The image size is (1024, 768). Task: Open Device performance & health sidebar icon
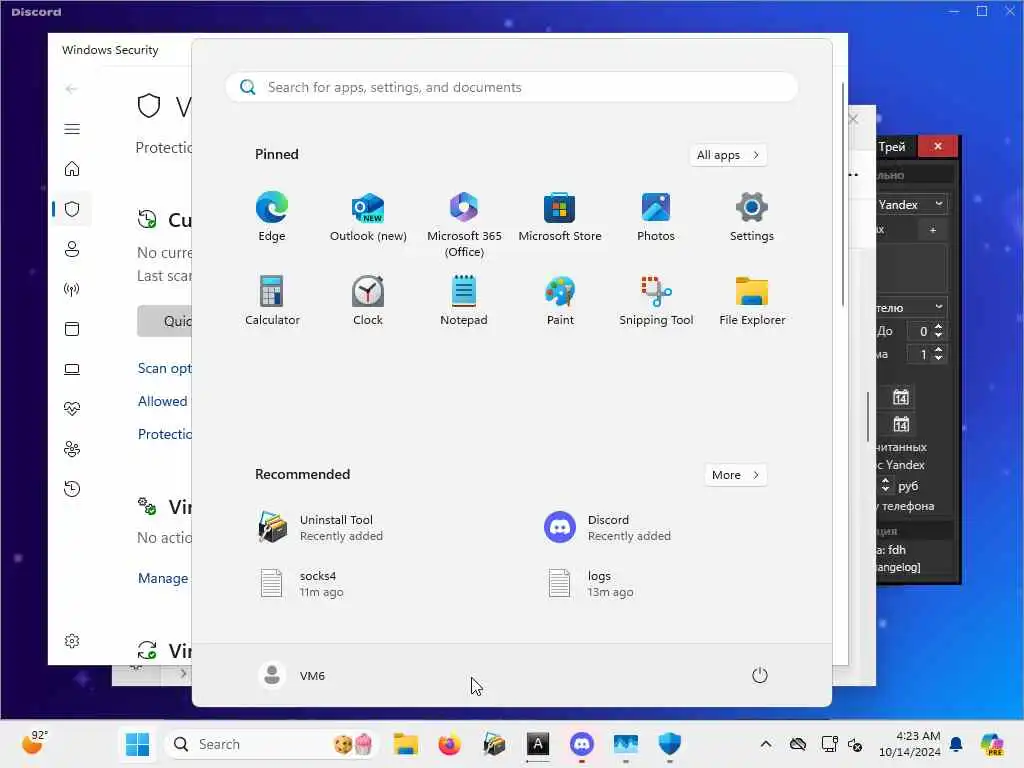[x=72, y=409]
